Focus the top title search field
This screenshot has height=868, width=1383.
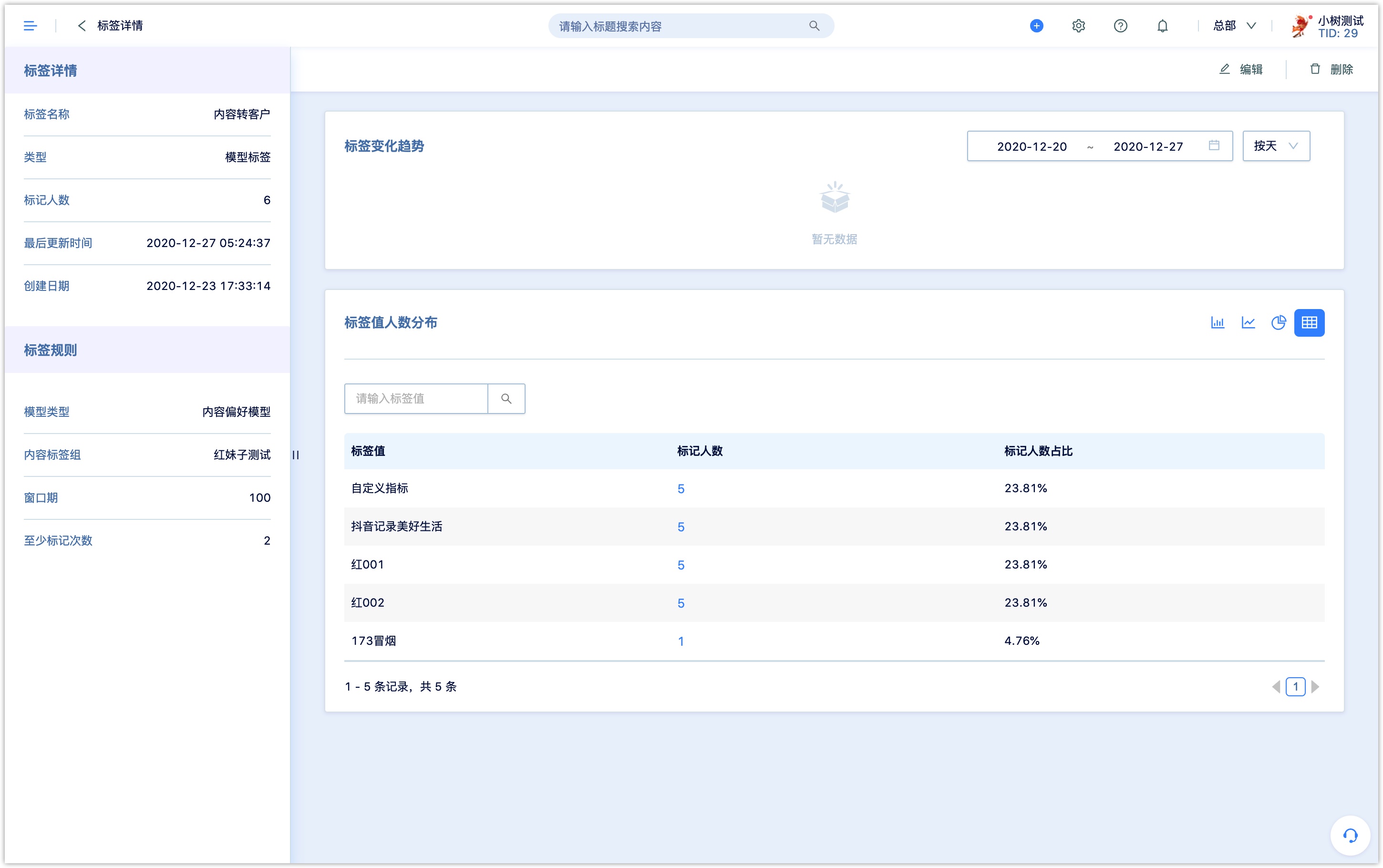point(691,26)
